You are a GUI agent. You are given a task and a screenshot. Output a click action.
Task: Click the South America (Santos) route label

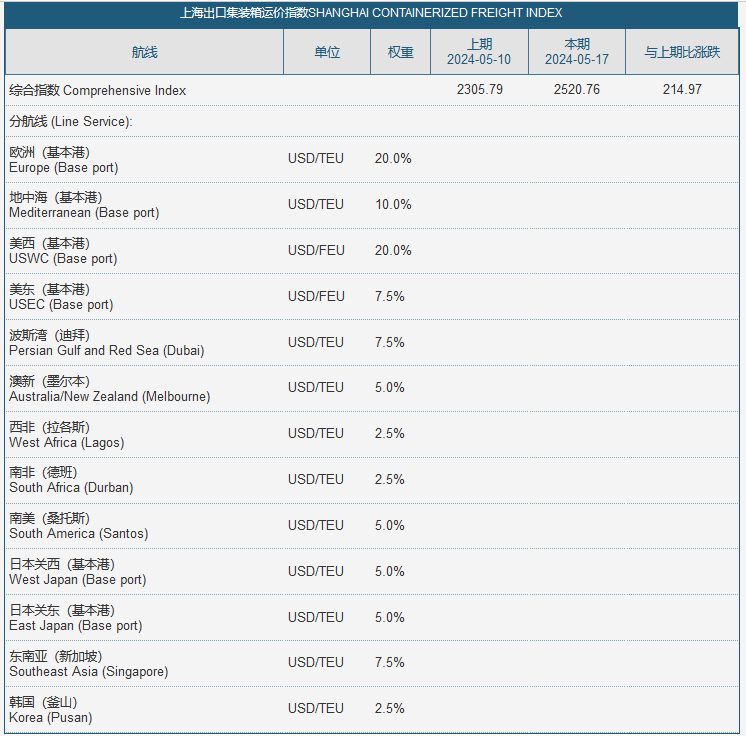[x=79, y=526]
